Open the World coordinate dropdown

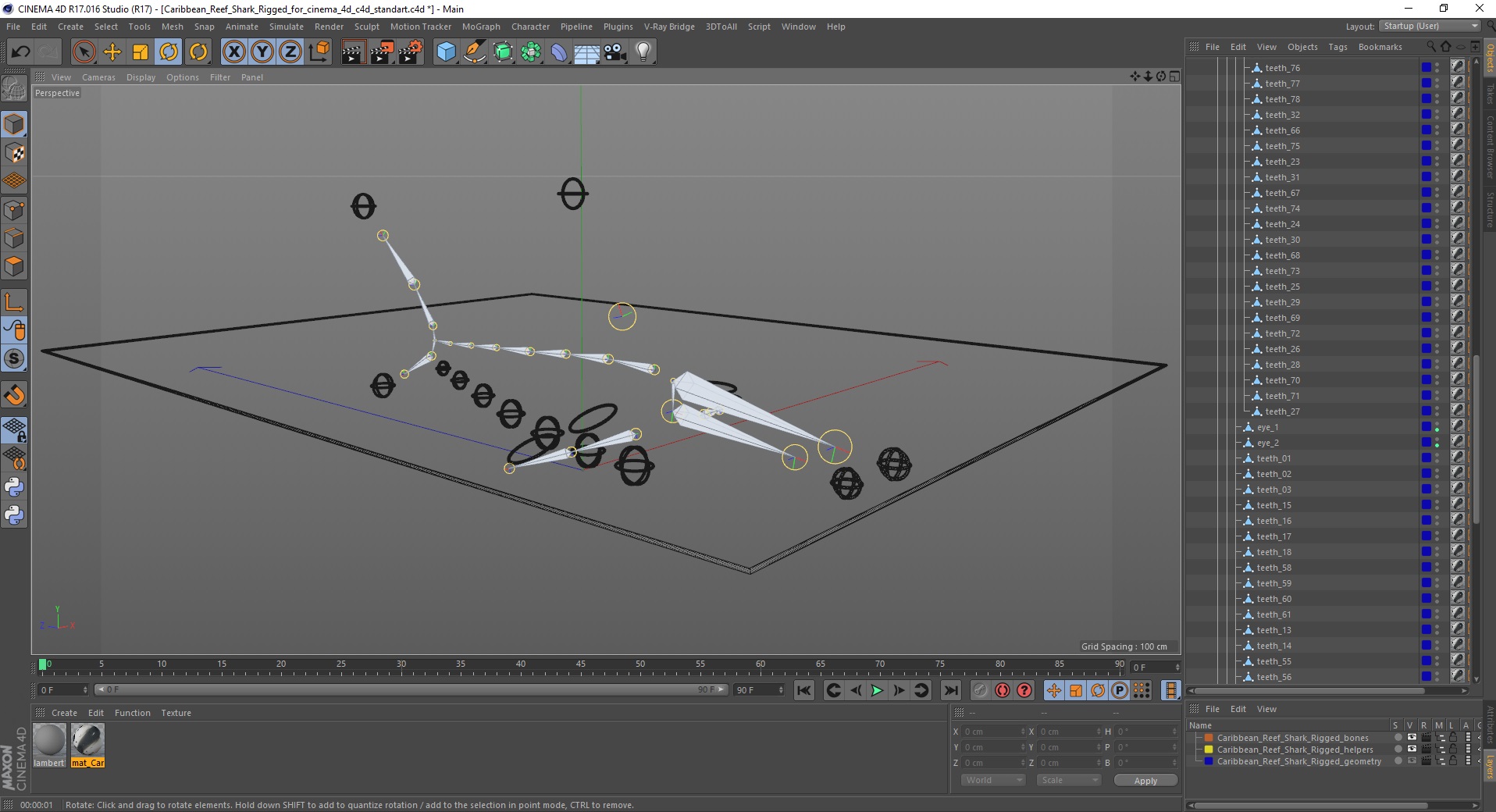(x=992, y=780)
